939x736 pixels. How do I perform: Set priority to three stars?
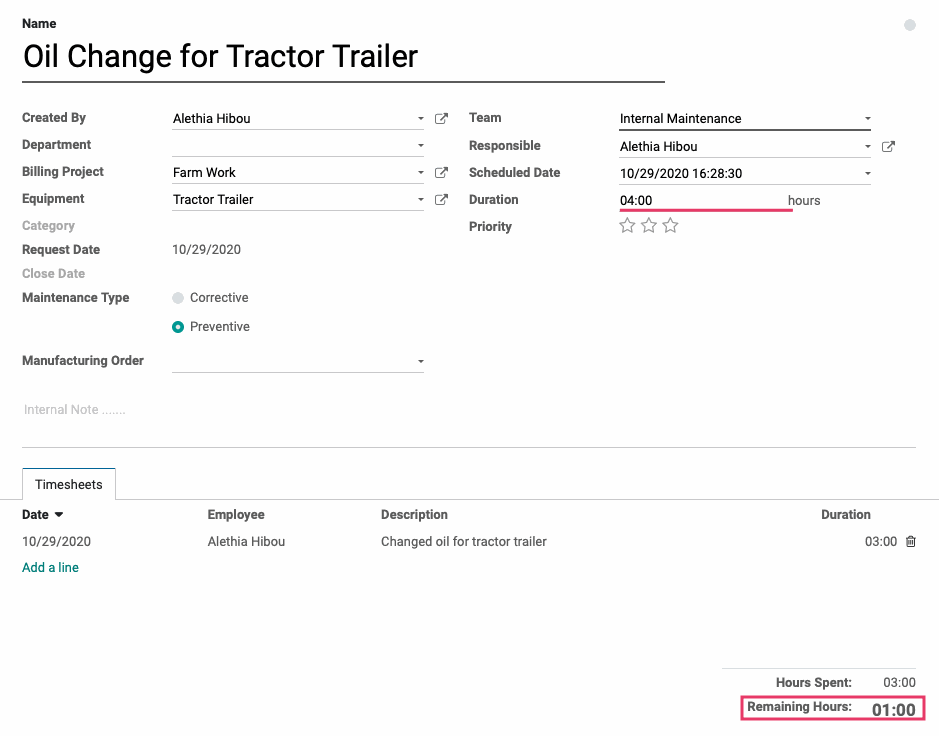670,226
